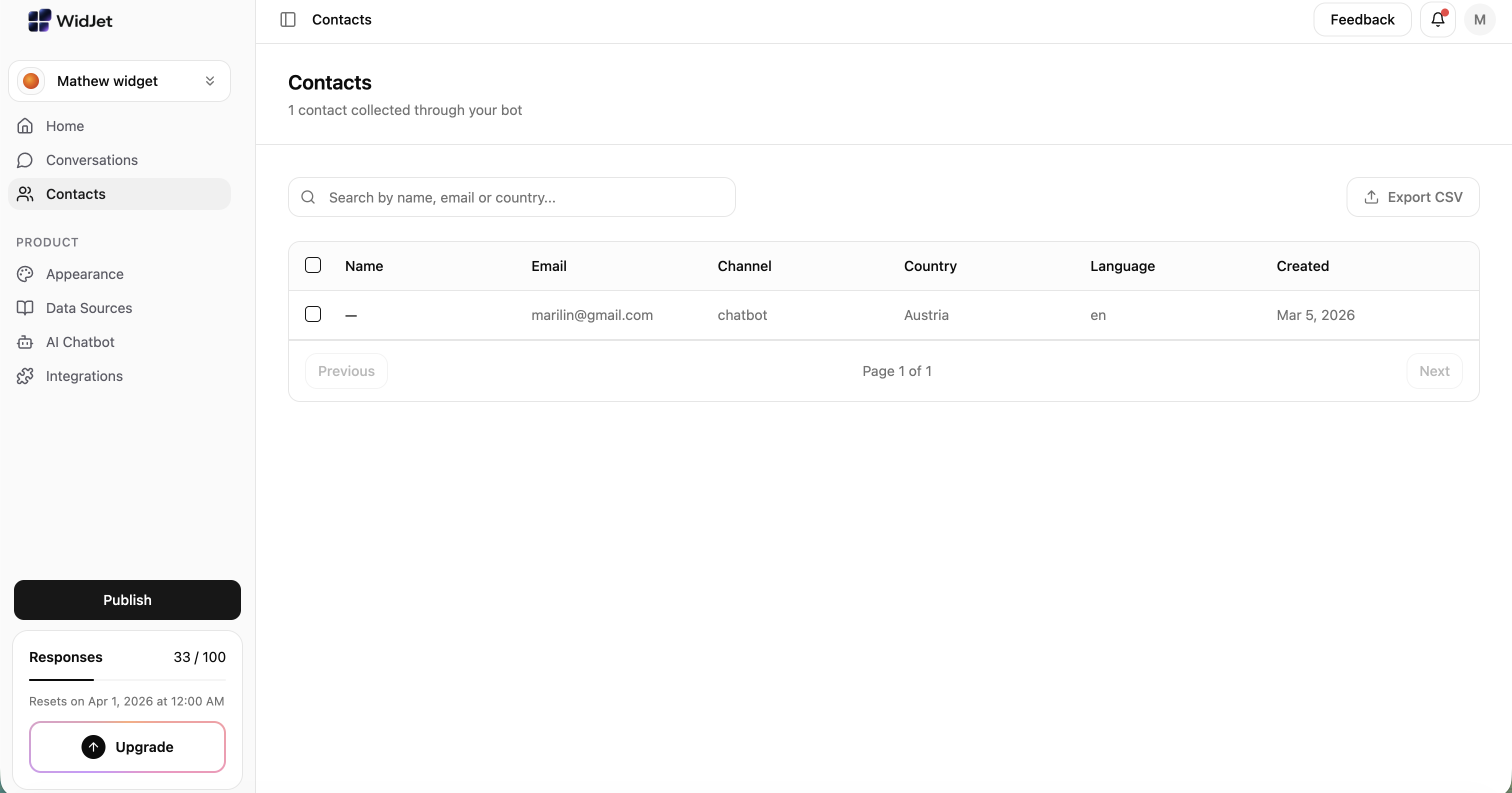The image size is (1512, 793).
Task: Click the Export CSV button
Action: pyautogui.click(x=1412, y=197)
